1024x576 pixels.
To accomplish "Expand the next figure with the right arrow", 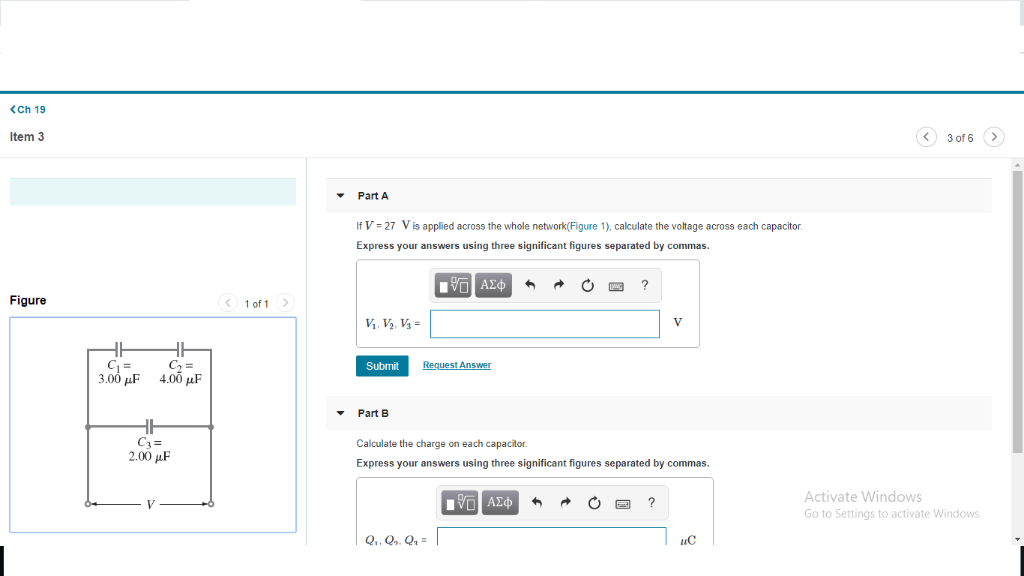I will (x=286, y=302).
